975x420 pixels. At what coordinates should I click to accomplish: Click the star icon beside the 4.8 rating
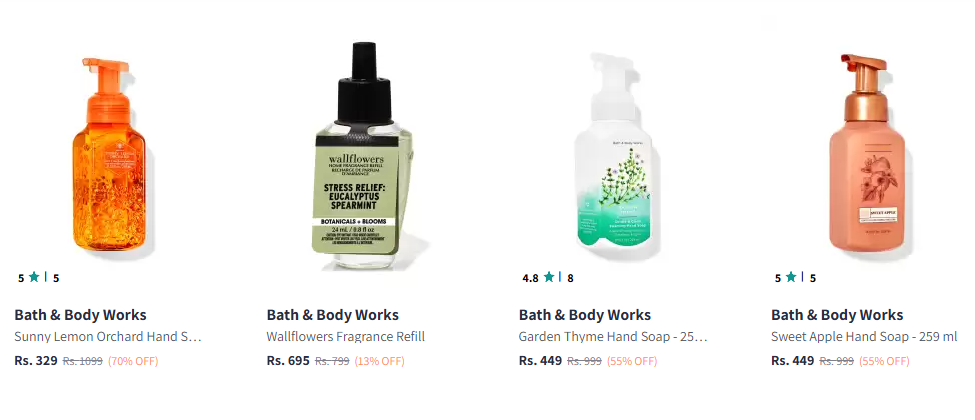tap(549, 277)
